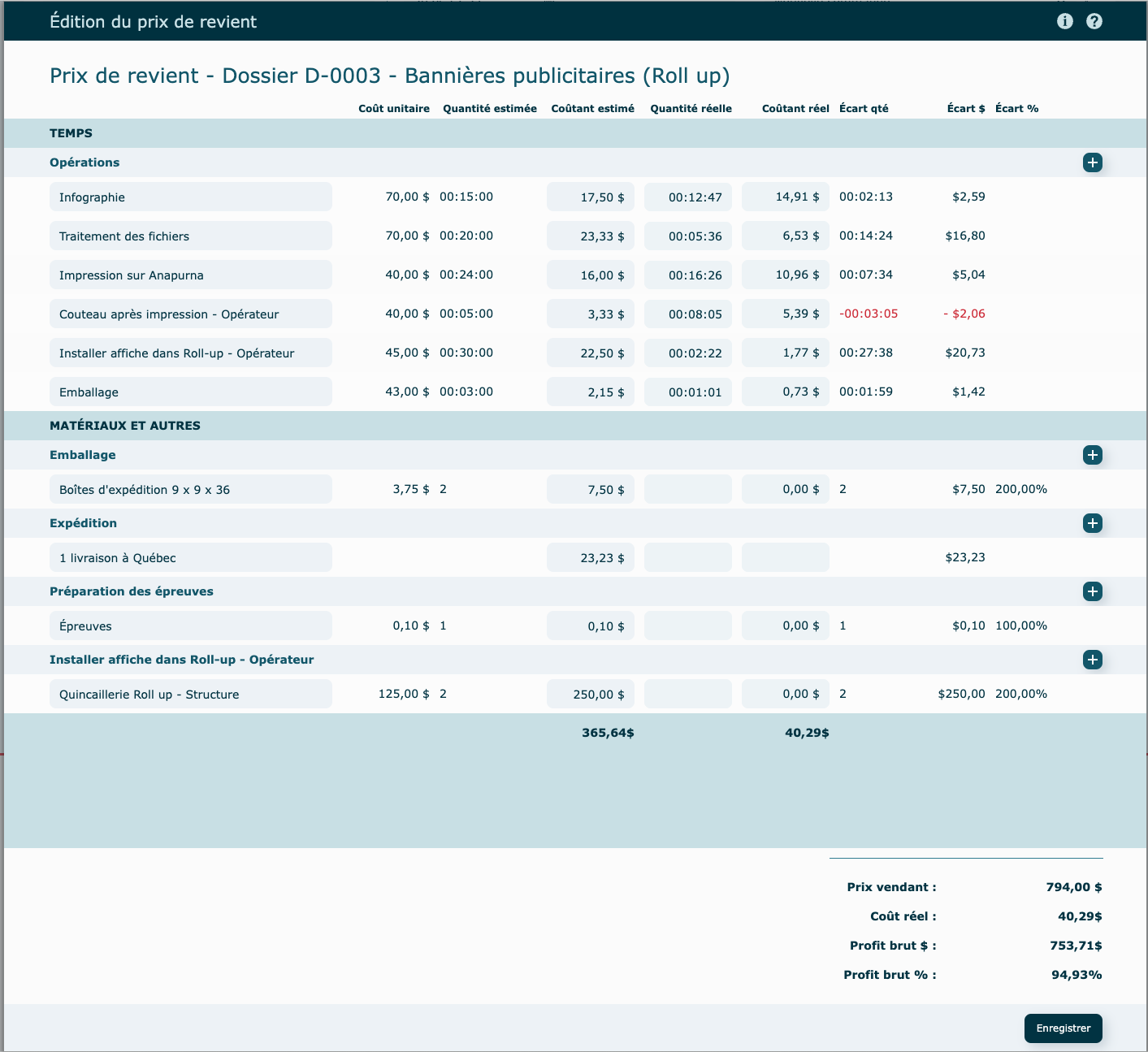The image size is (1148, 1052).
Task: Click Quincaillerie Roll up - Structure name field
Action: [x=191, y=694]
